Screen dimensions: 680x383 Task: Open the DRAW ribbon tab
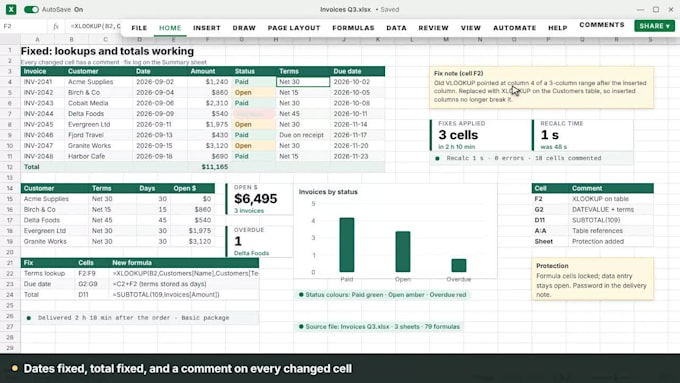(x=244, y=28)
